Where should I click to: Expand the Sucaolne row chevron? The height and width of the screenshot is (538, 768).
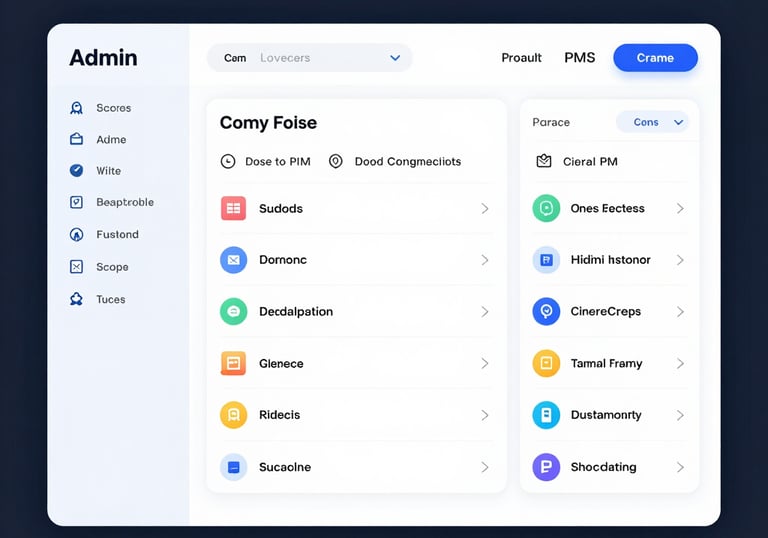point(485,467)
